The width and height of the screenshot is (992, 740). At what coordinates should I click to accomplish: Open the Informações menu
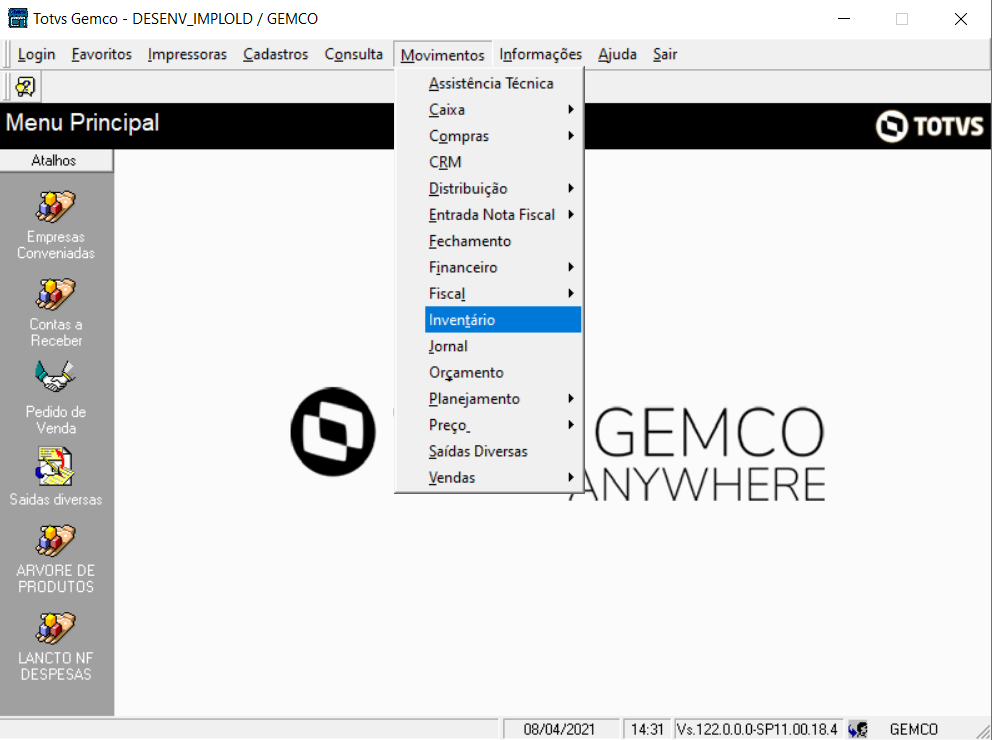pos(540,54)
